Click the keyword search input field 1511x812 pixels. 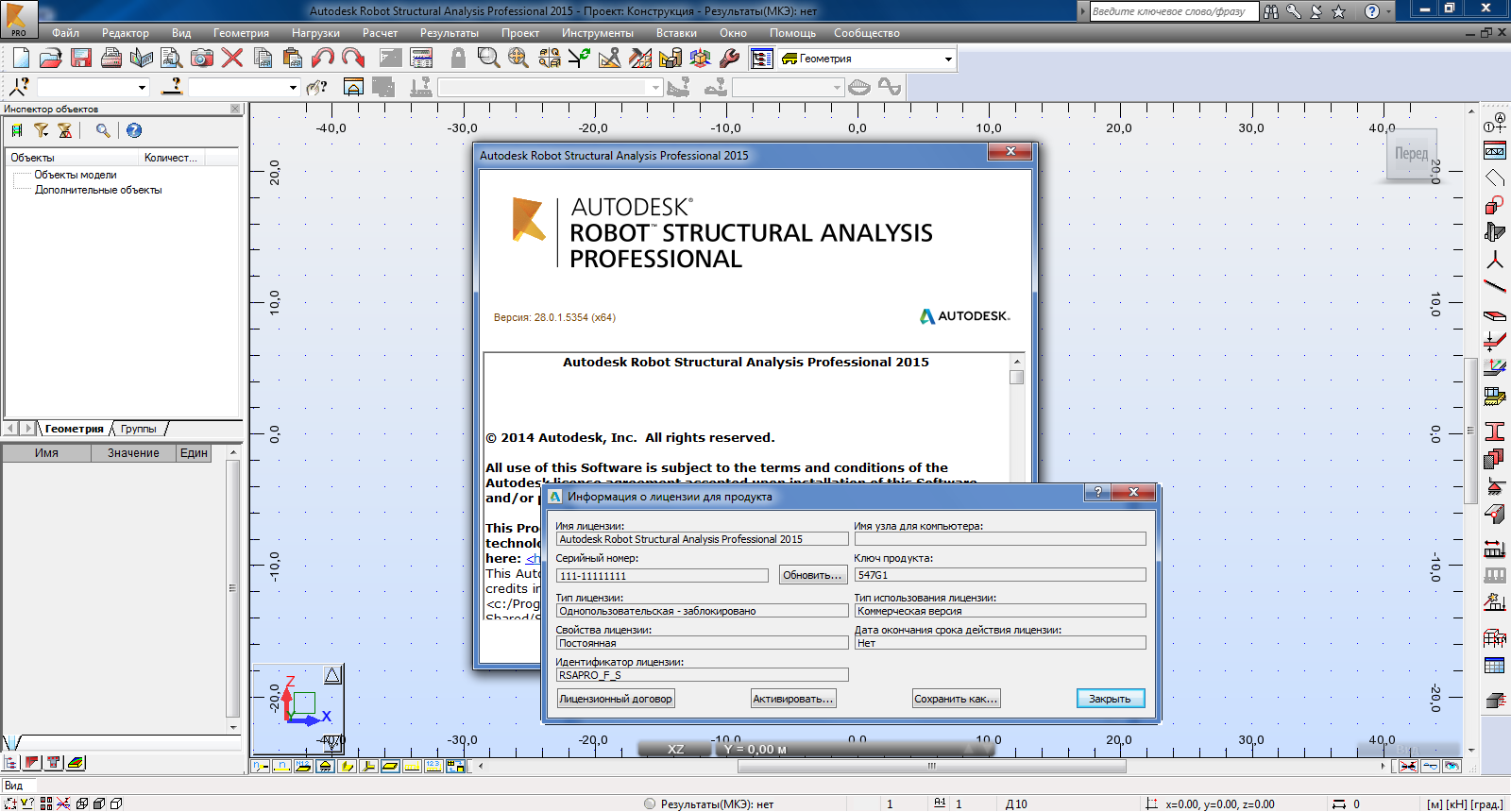click(1174, 11)
